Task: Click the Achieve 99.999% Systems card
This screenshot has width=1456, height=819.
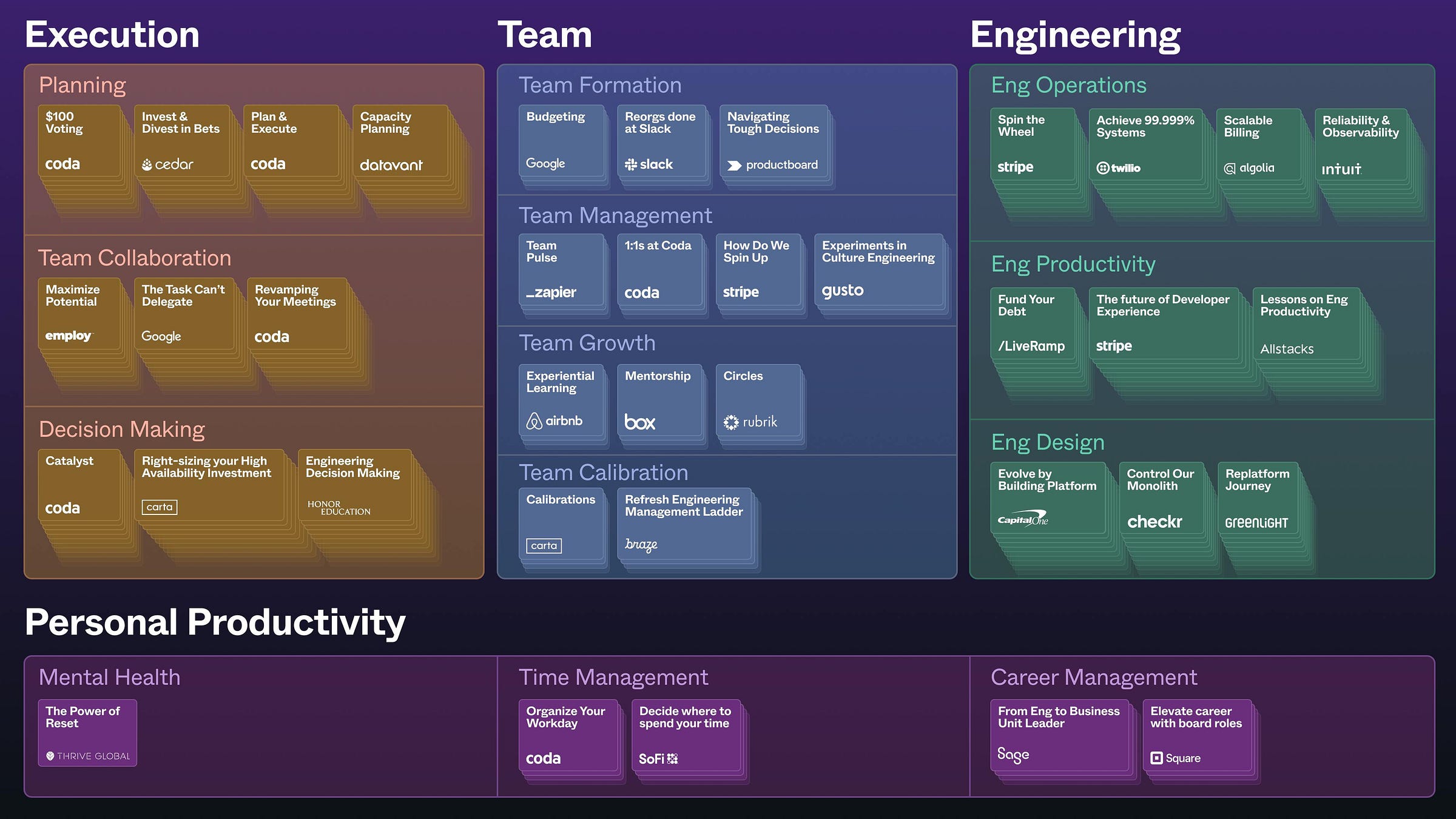Action: [x=1145, y=144]
